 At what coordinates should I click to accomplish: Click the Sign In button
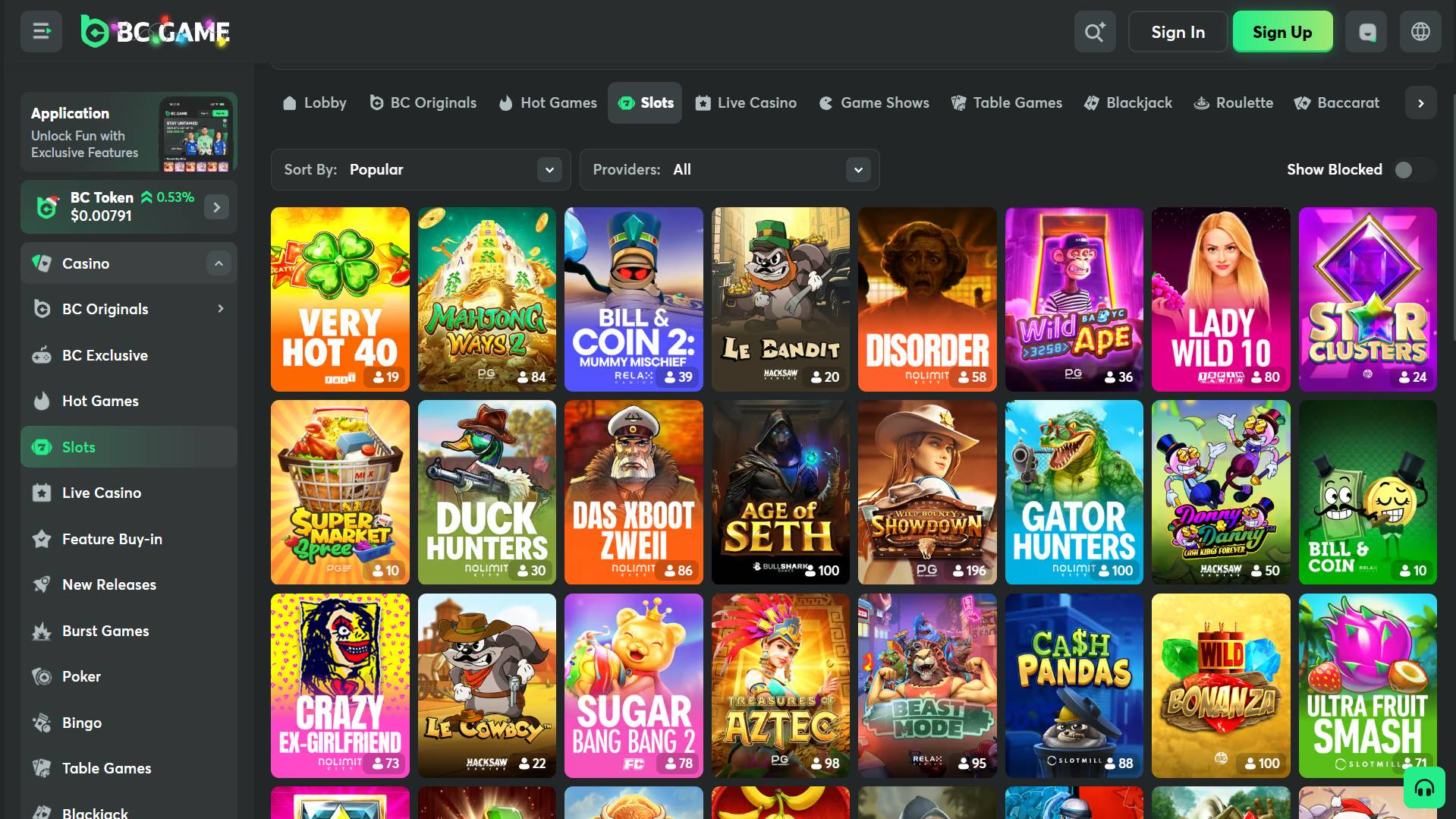(x=1177, y=32)
